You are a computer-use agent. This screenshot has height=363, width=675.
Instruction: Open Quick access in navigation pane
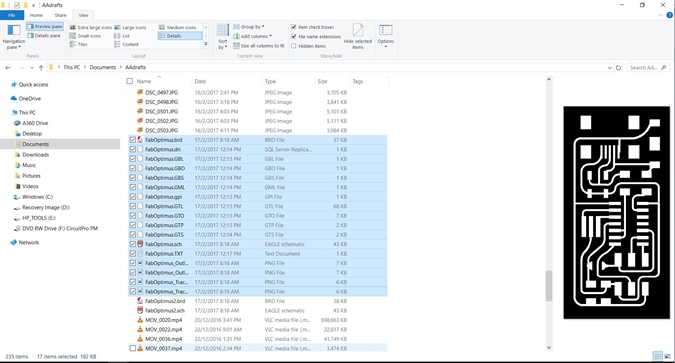(30, 85)
